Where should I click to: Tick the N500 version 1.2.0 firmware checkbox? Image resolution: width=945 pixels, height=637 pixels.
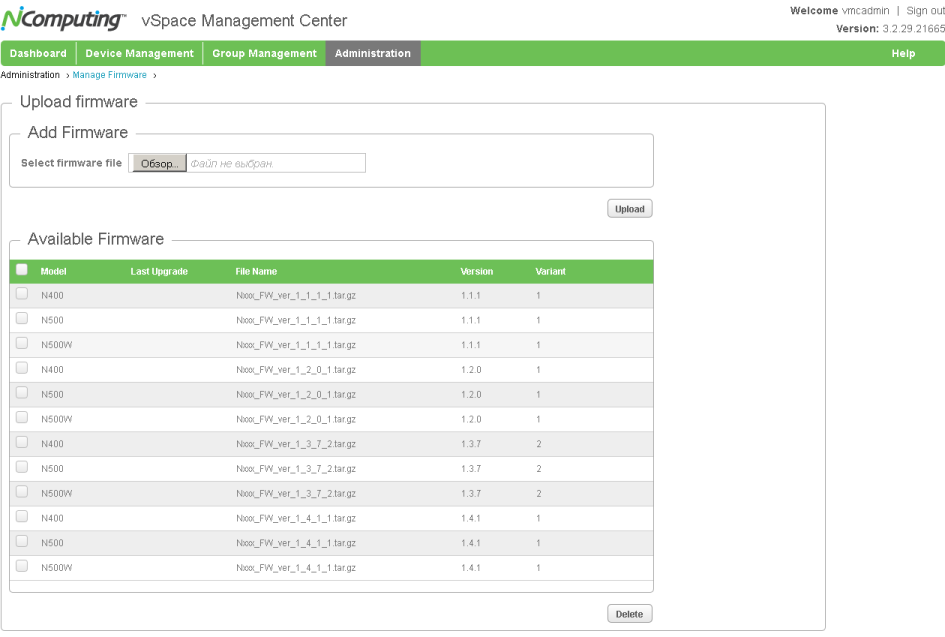click(22, 392)
